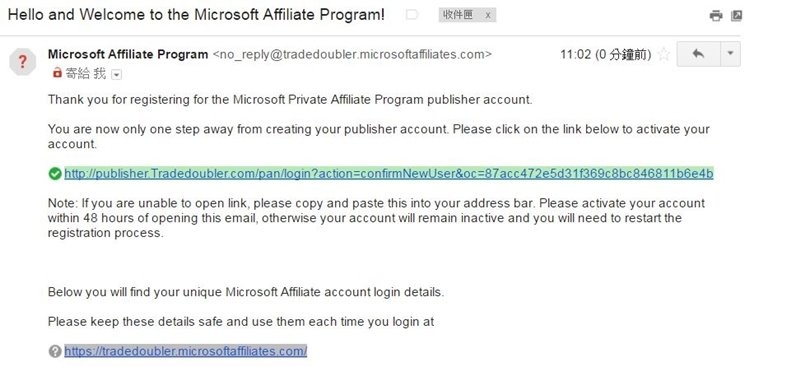The height and width of the screenshot is (366, 800).
Task: Open the confirmNewUser activation link
Action: tap(389, 174)
